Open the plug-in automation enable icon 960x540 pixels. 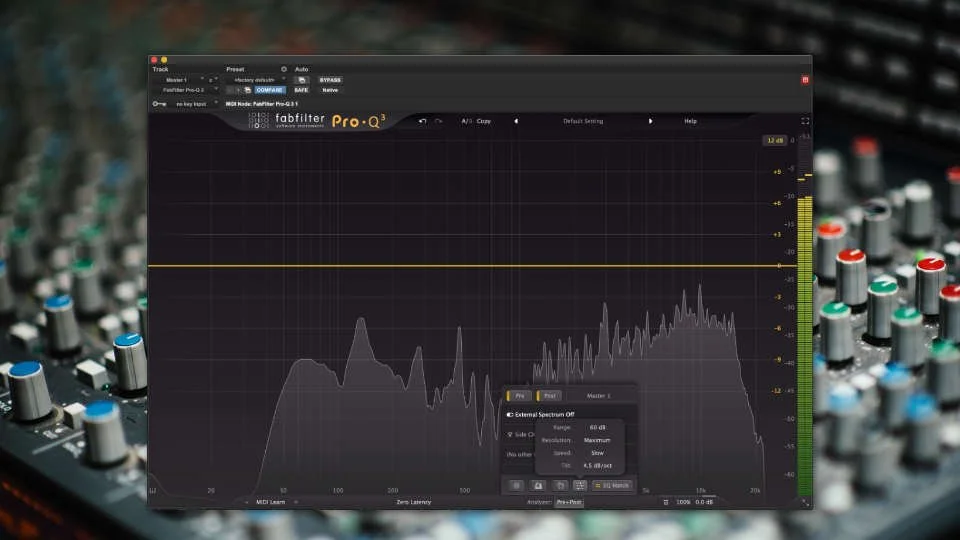coord(301,80)
